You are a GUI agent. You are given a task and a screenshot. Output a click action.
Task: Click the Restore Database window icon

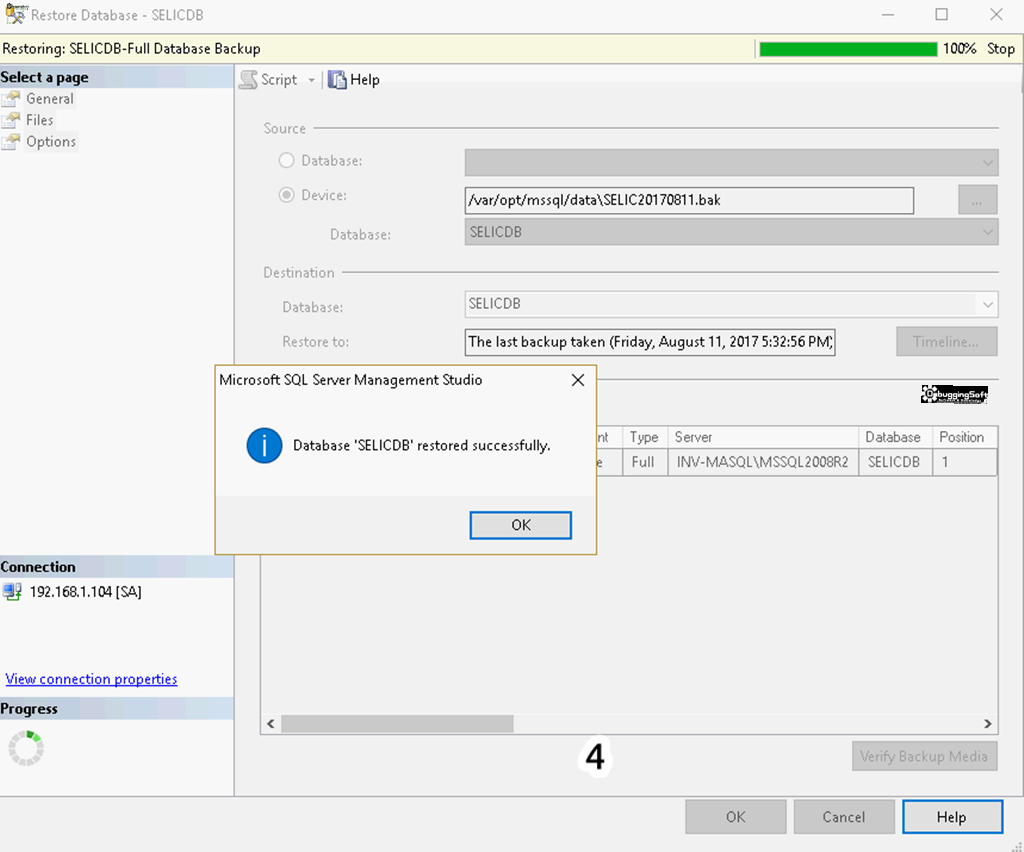(x=16, y=14)
